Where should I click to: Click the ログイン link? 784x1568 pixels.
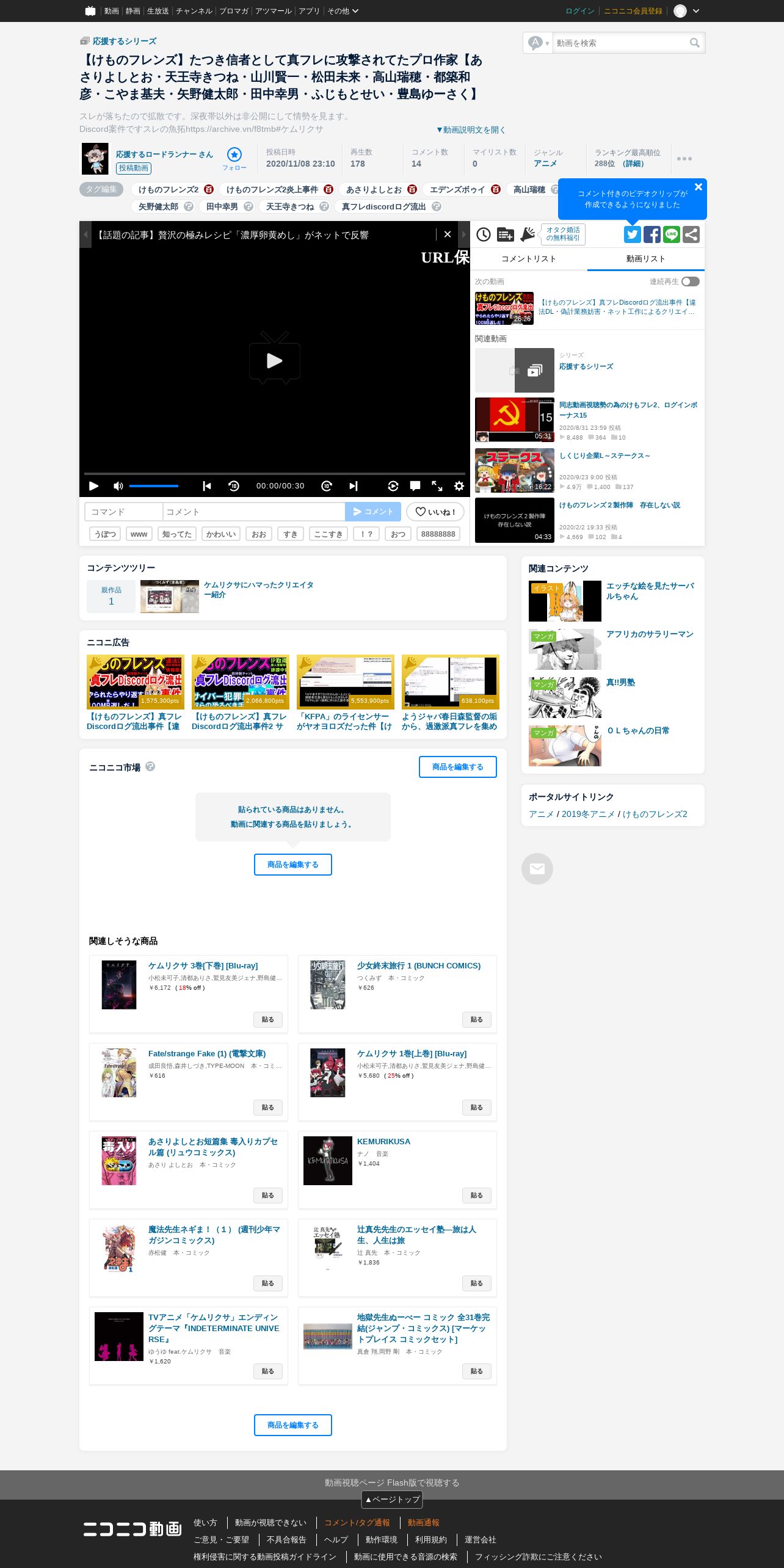[x=580, y=11]
